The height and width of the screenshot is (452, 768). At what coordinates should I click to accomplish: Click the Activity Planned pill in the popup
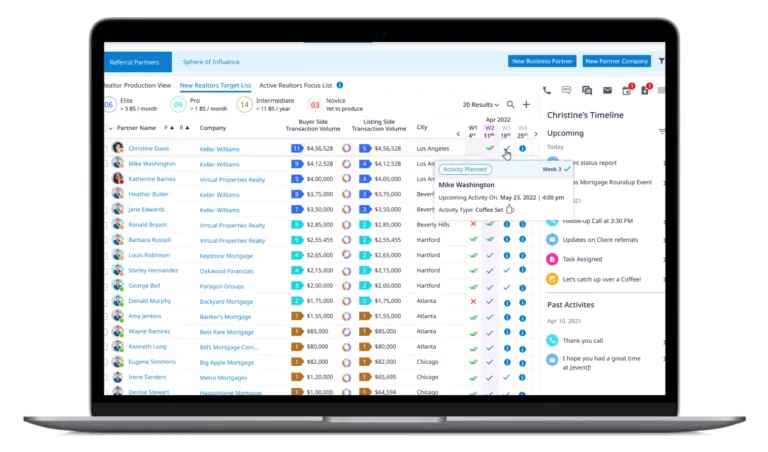point(465,169)
